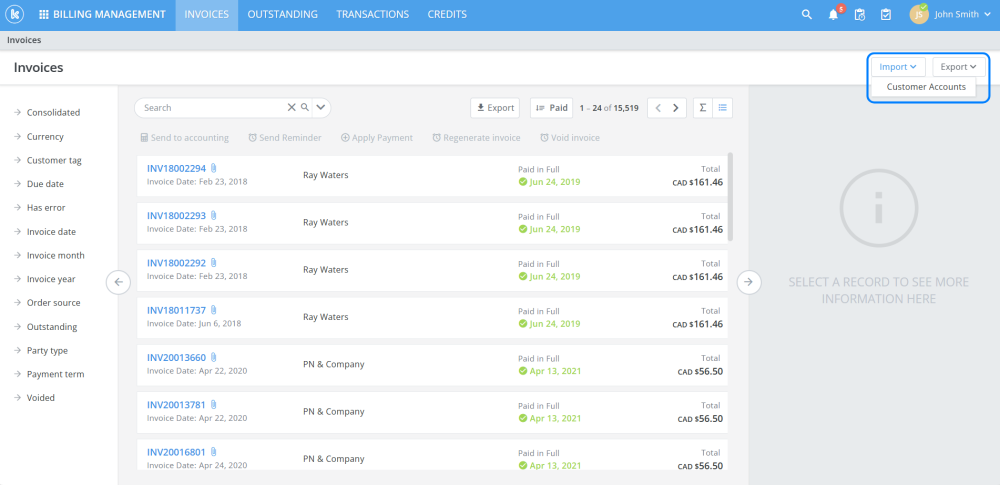Screen dimensions: 1000x485
Task: Open the checklist clipboard icon in header
Action: [886, 15]
